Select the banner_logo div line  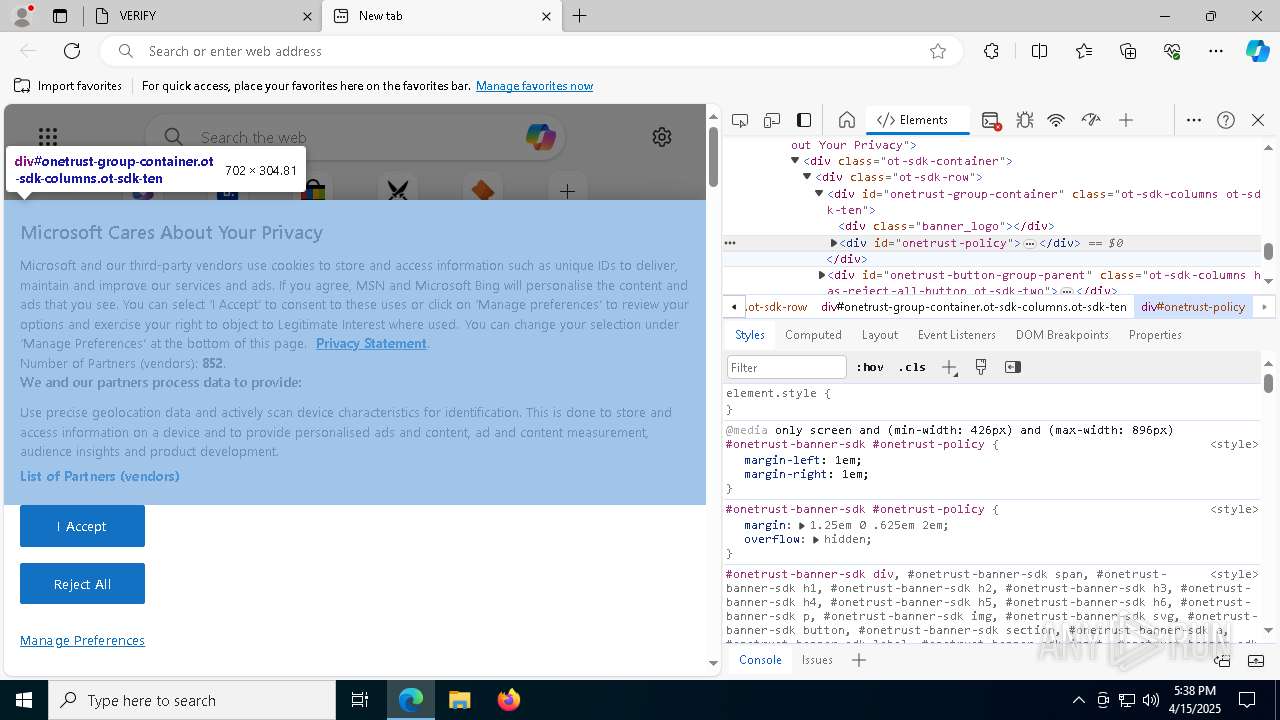click(946, 226)
